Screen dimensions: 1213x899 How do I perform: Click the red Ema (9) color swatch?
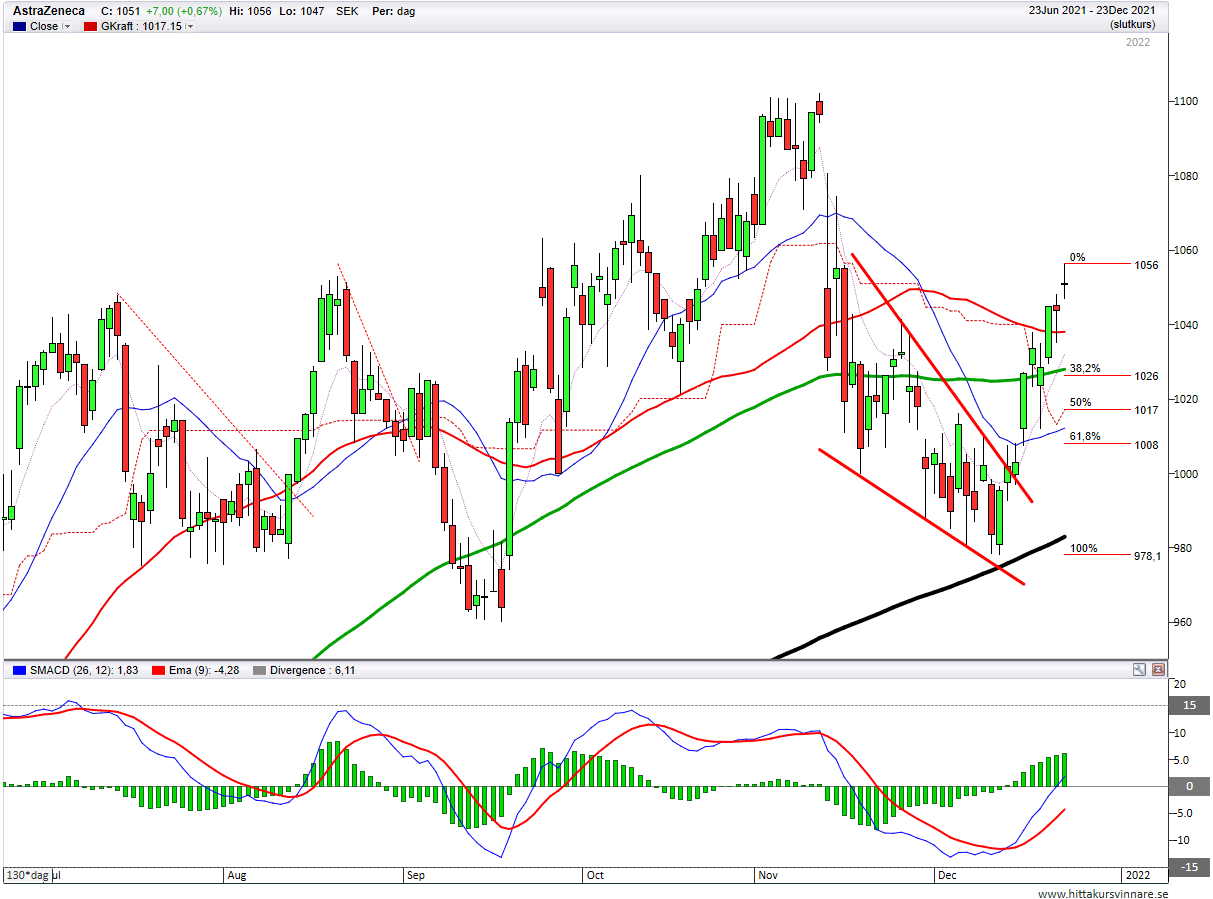pos(158,670)
